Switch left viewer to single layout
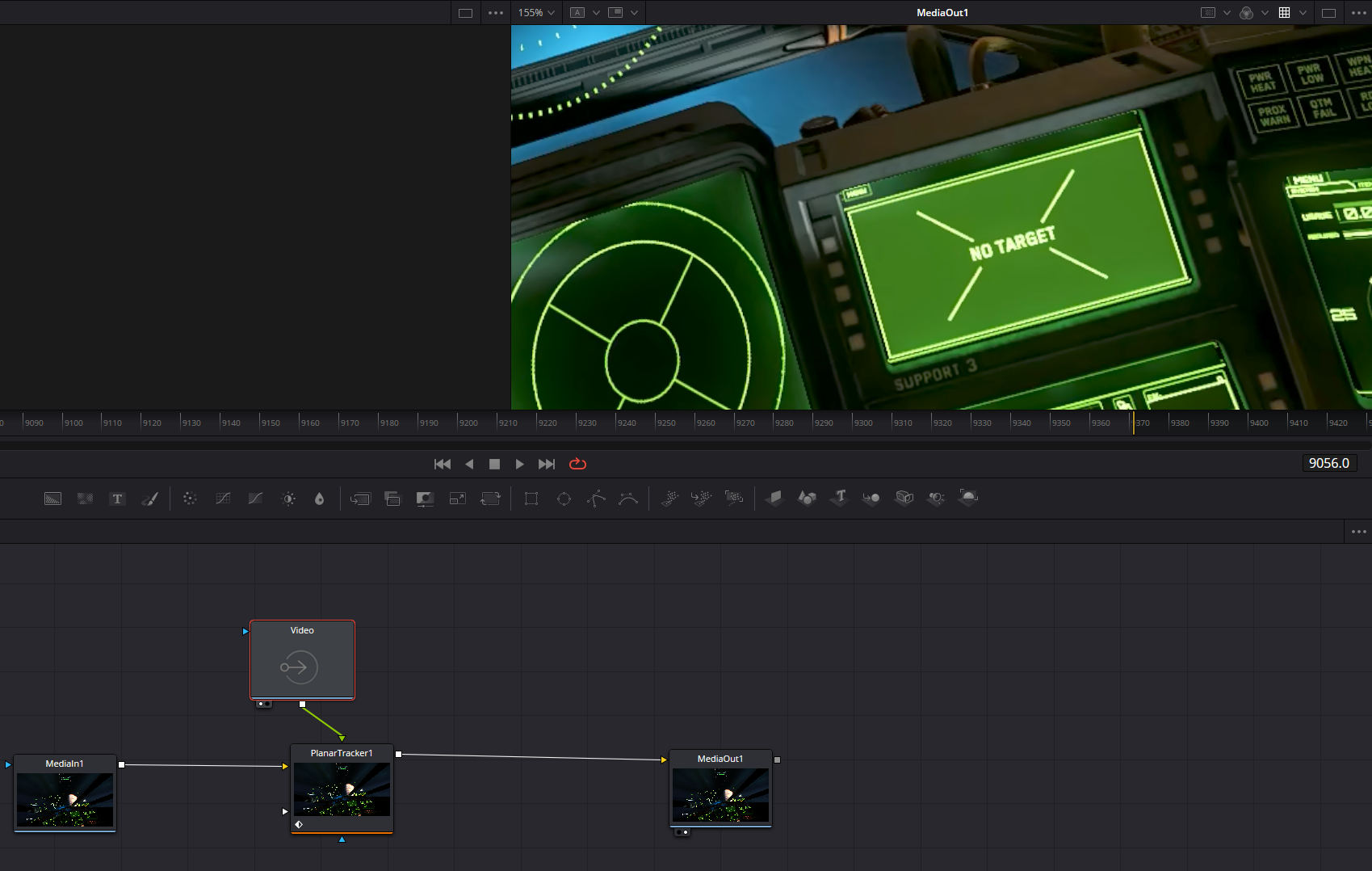Viewport: 1372px width, 871px height. 465,13
